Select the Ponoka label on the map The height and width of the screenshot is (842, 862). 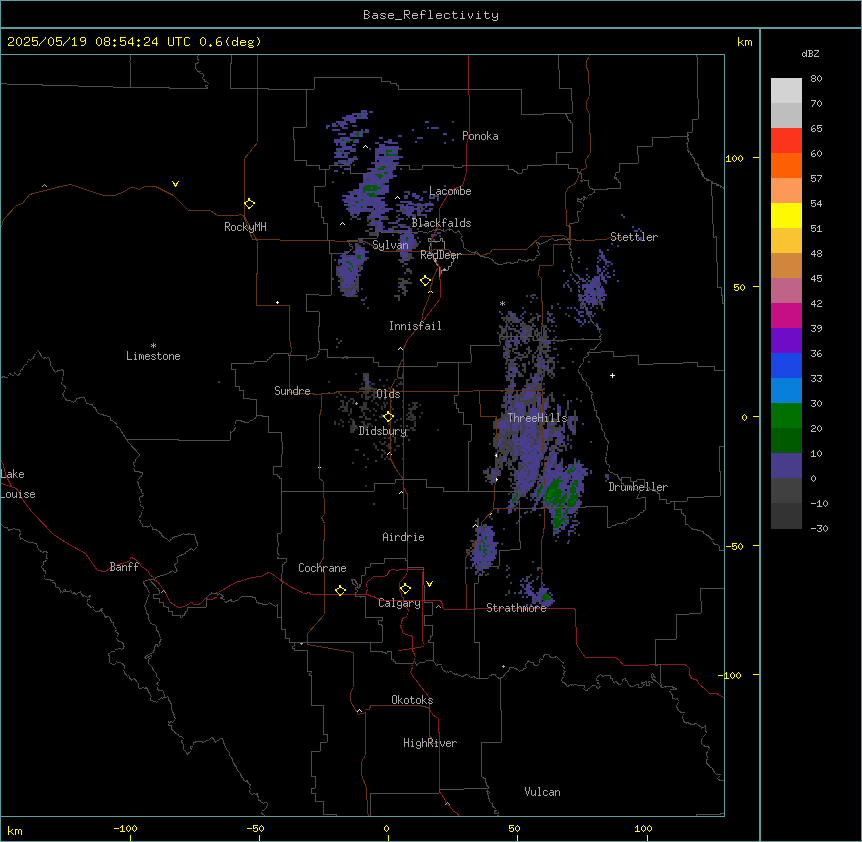(x=480, y=136)
